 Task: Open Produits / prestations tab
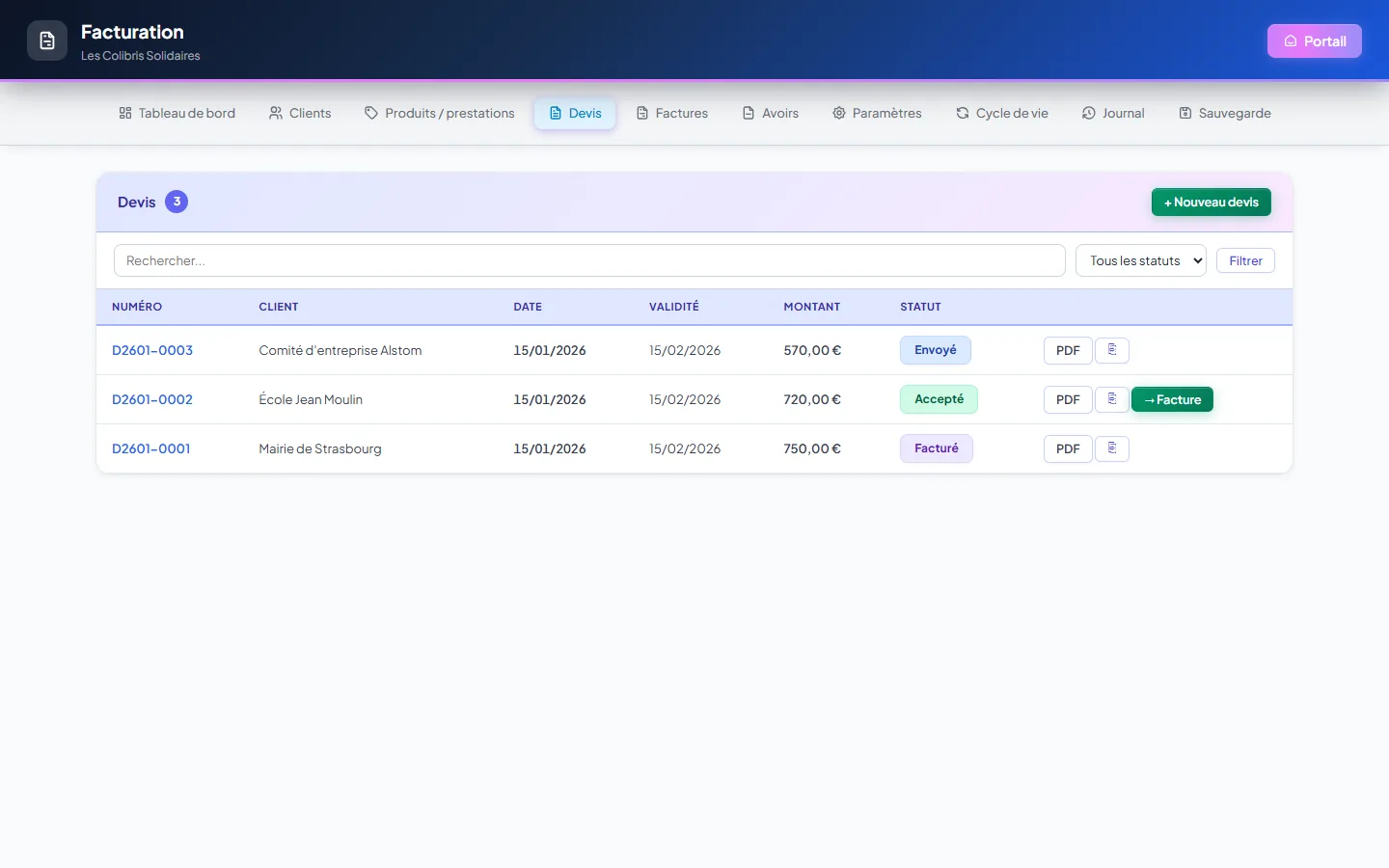(x=440, y=113)
